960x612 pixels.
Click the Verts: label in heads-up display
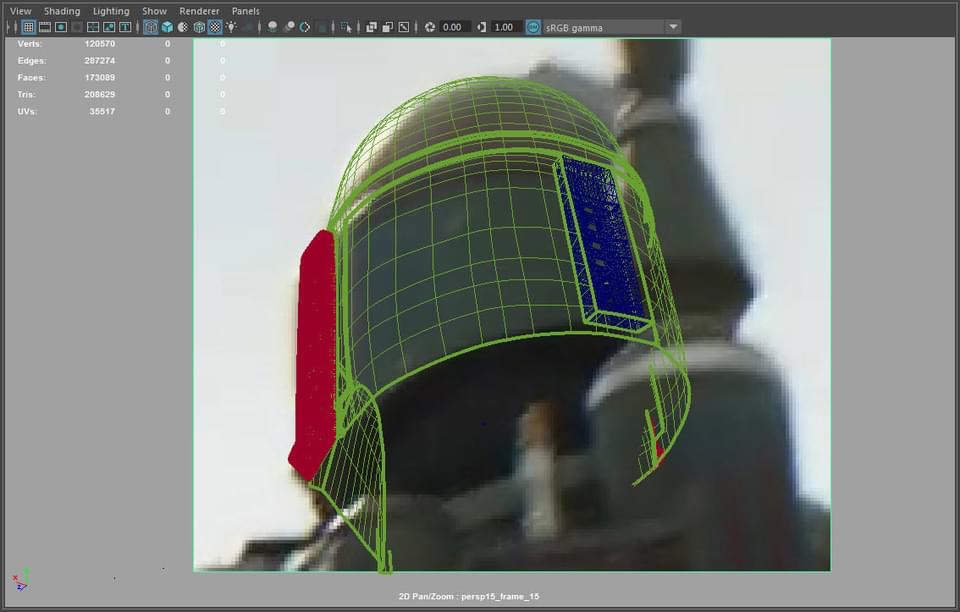[x=29, y=44]
